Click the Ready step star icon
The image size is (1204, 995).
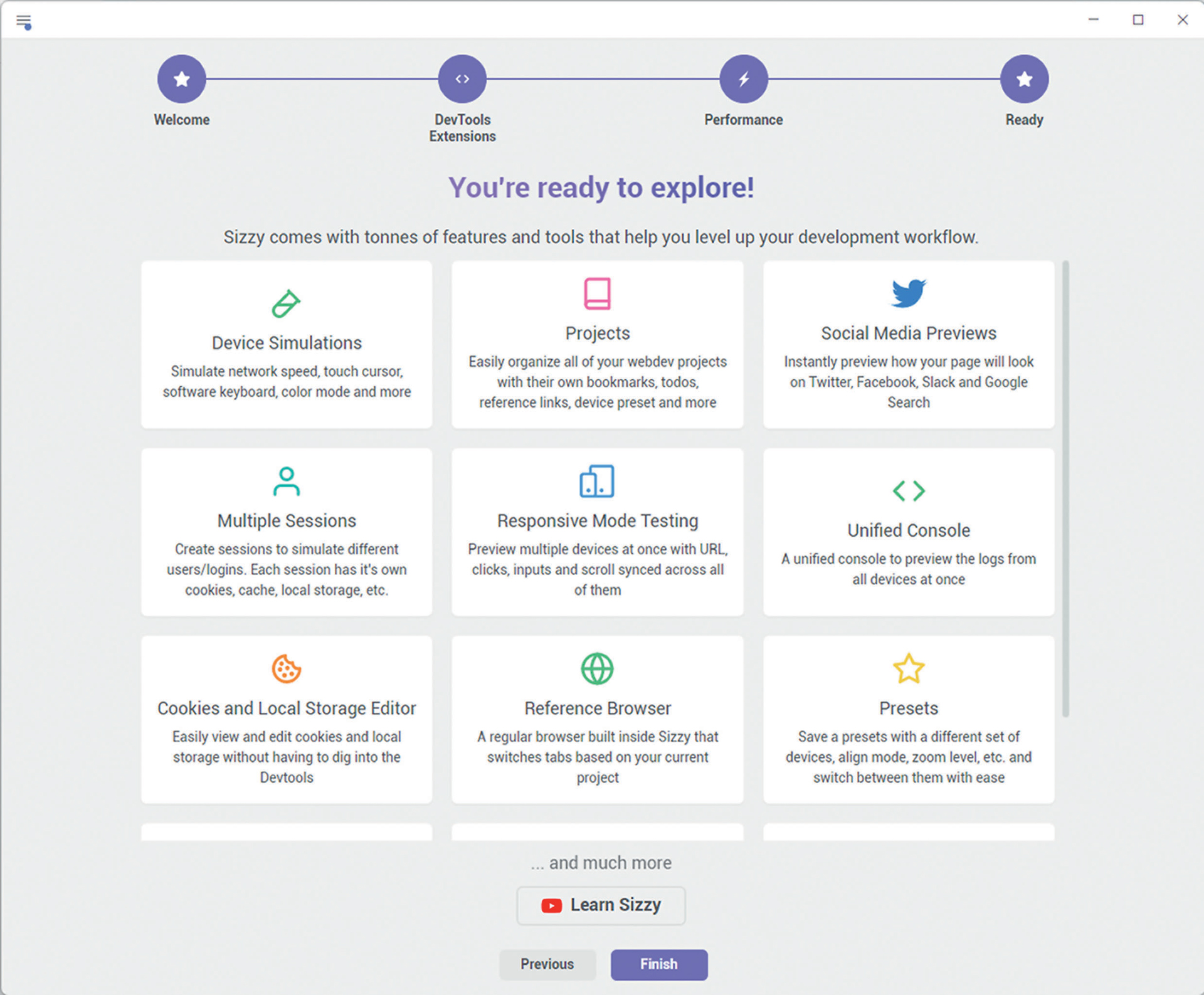click(x=1025, y=79)
